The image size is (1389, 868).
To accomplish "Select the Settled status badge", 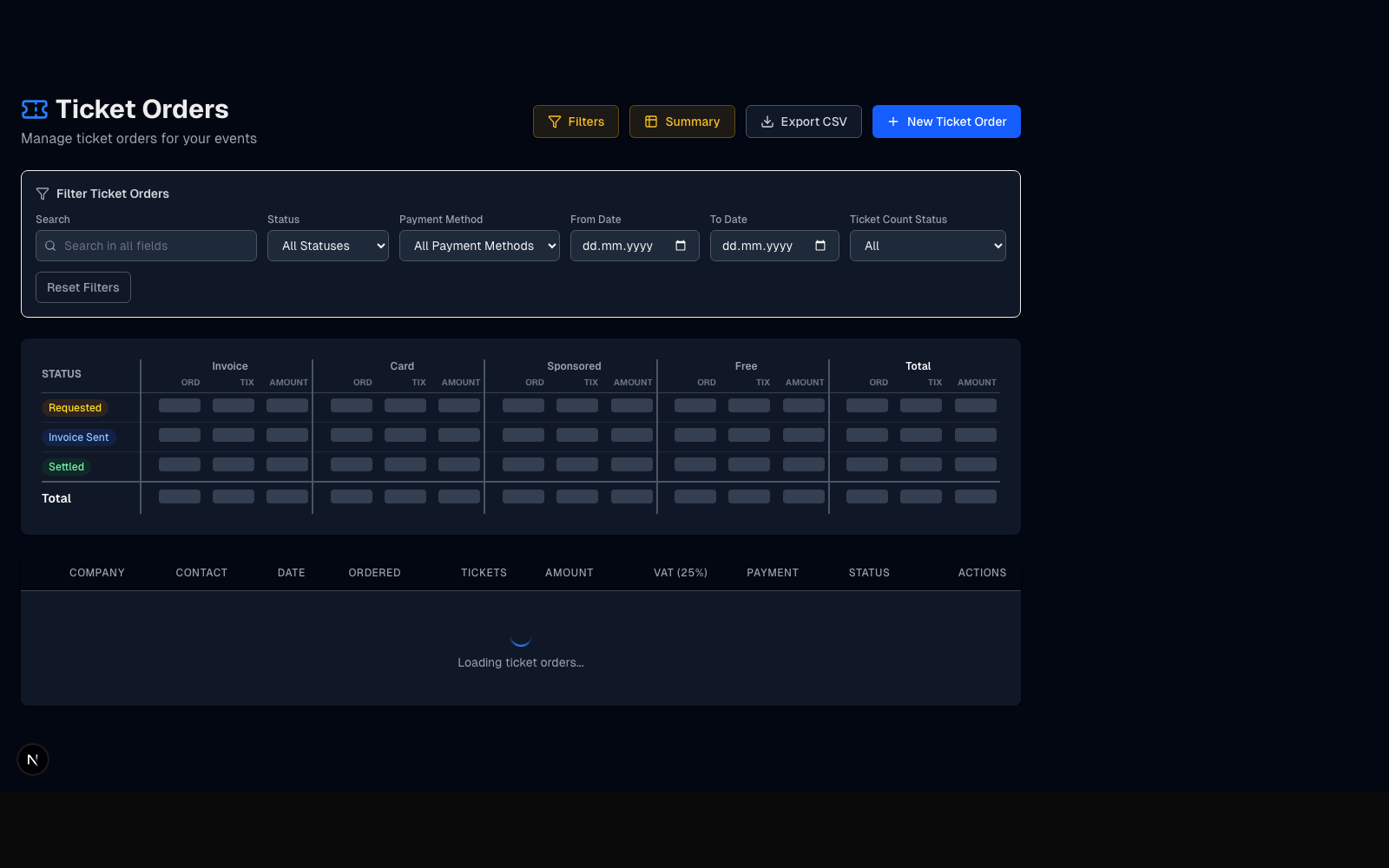I will (66, 466).
